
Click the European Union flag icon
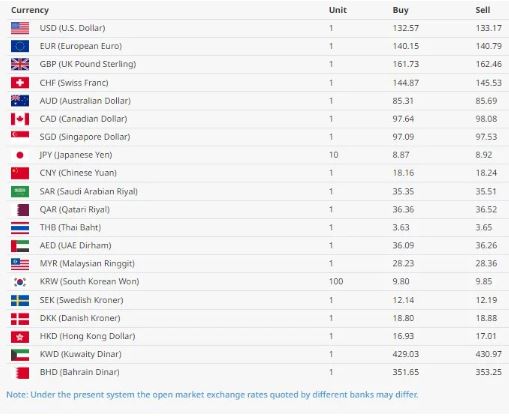(x=20, y=46)
